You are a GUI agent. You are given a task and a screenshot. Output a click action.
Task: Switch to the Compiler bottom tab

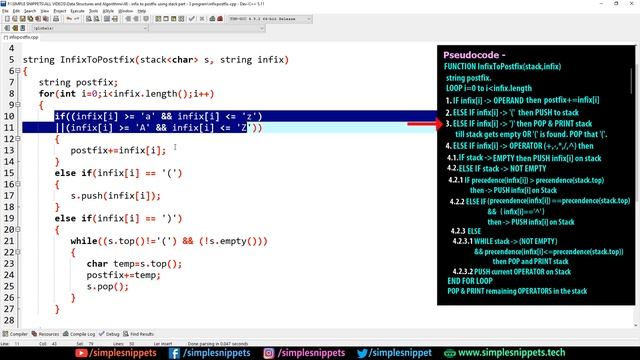[x=15, y=334]
